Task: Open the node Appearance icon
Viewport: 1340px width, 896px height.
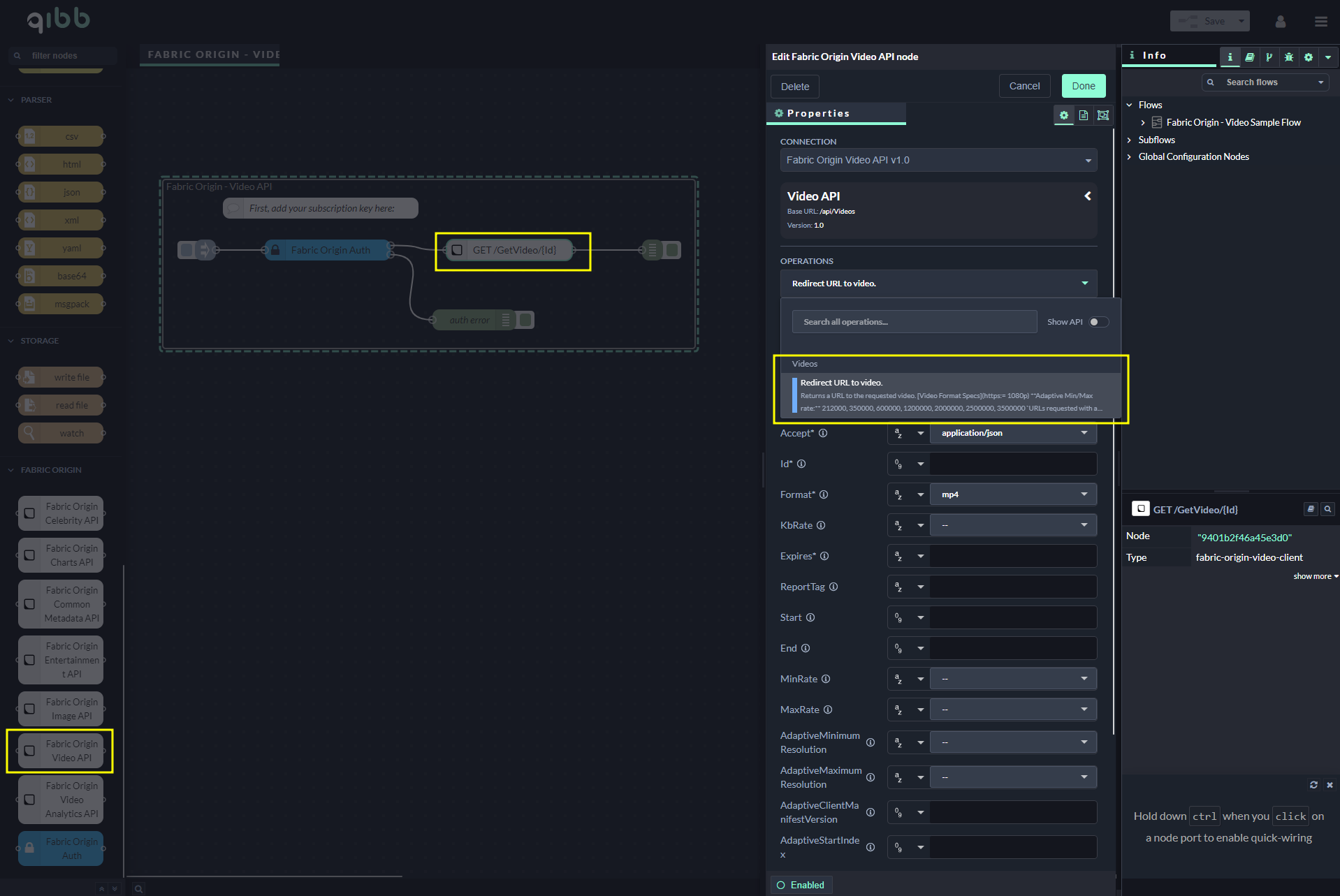Action: (1103, 115)
